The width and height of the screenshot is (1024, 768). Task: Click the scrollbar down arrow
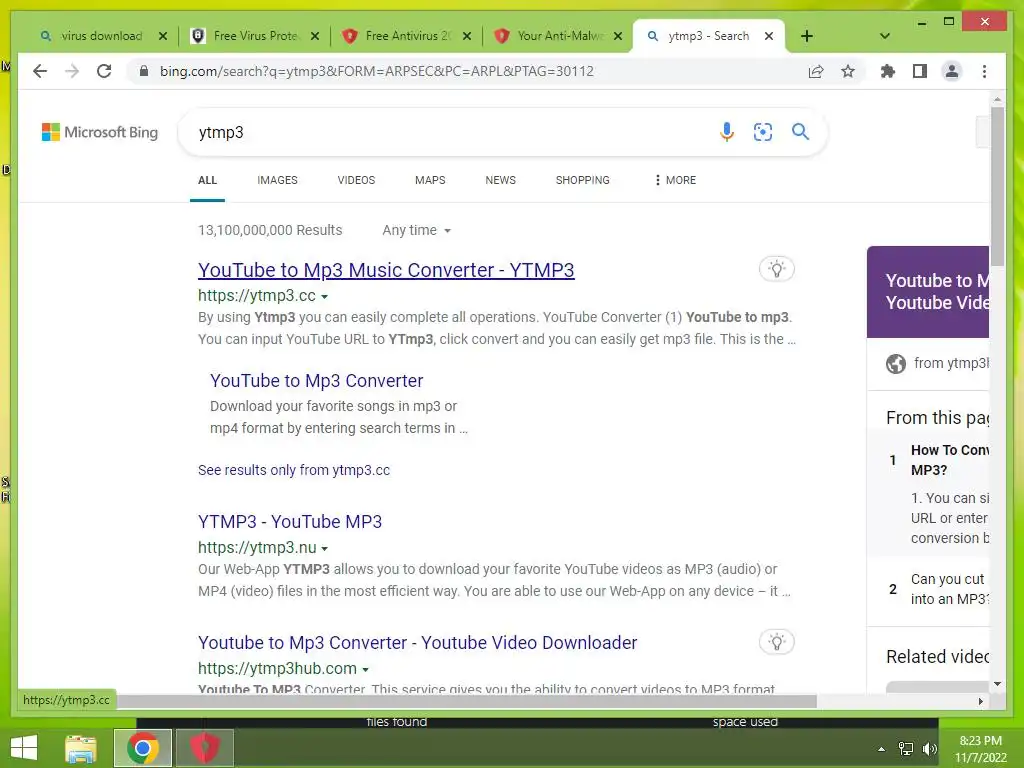pos(997,684)
